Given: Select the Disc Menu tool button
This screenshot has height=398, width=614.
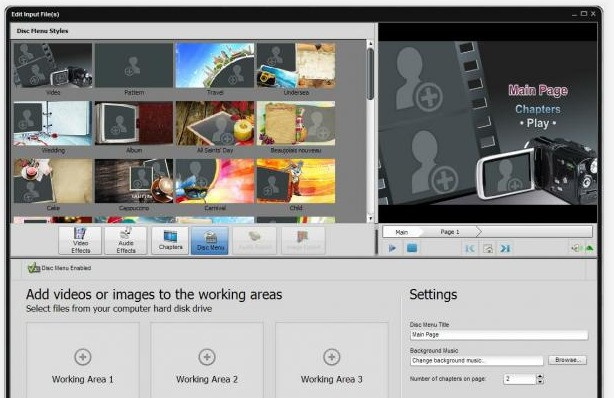Looking at the screenshot, I should click(210, 241).
